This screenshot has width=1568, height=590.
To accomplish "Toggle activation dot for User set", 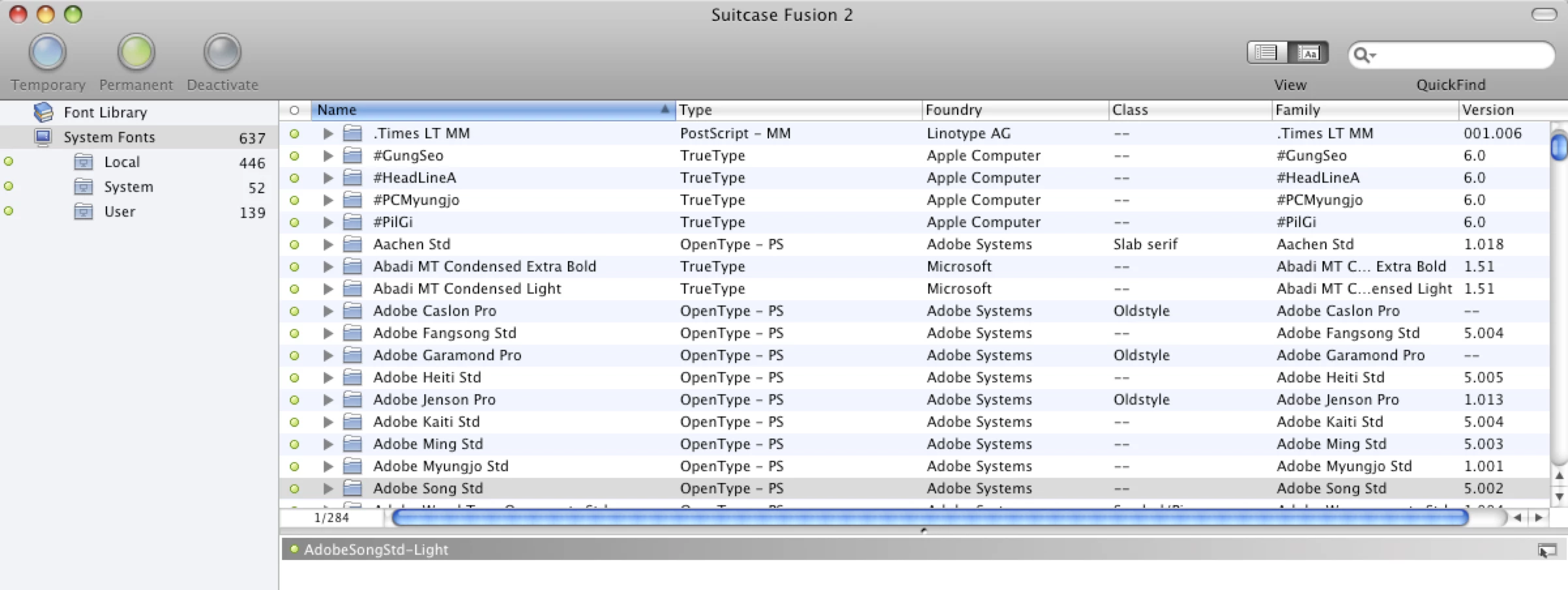I will tap(8, 211).
